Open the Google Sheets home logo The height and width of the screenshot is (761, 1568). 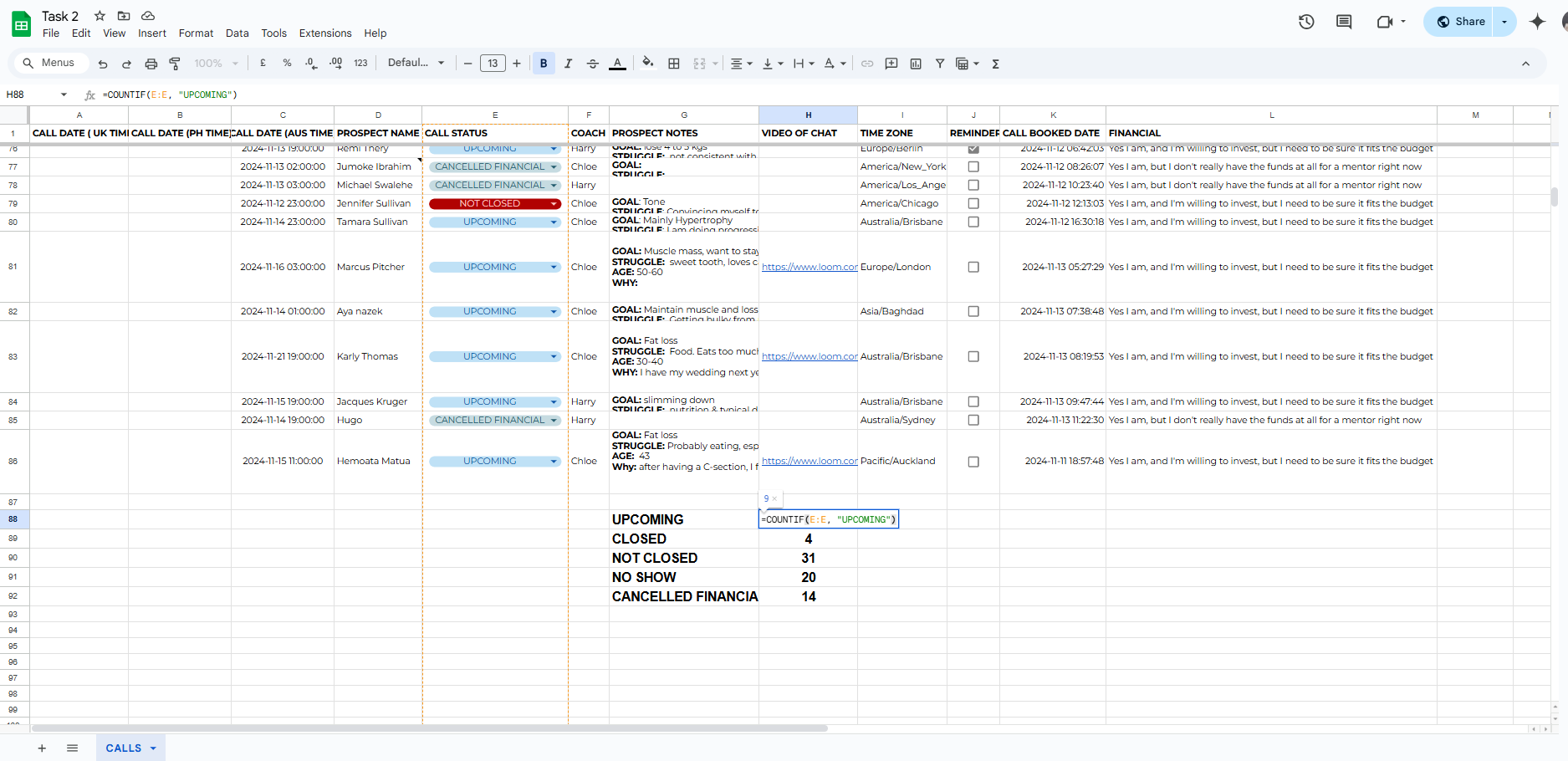pyautogui.click(x=22, y=24)
